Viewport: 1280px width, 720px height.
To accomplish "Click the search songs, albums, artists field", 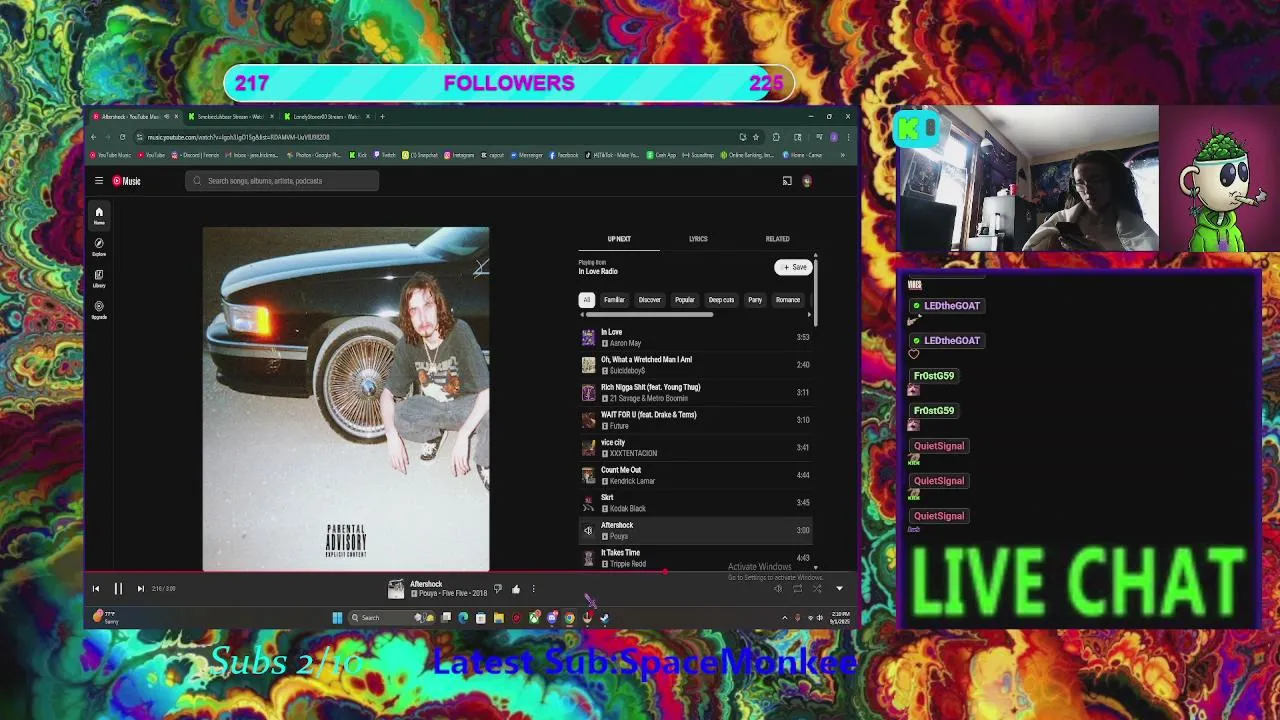I will (282, 181).
